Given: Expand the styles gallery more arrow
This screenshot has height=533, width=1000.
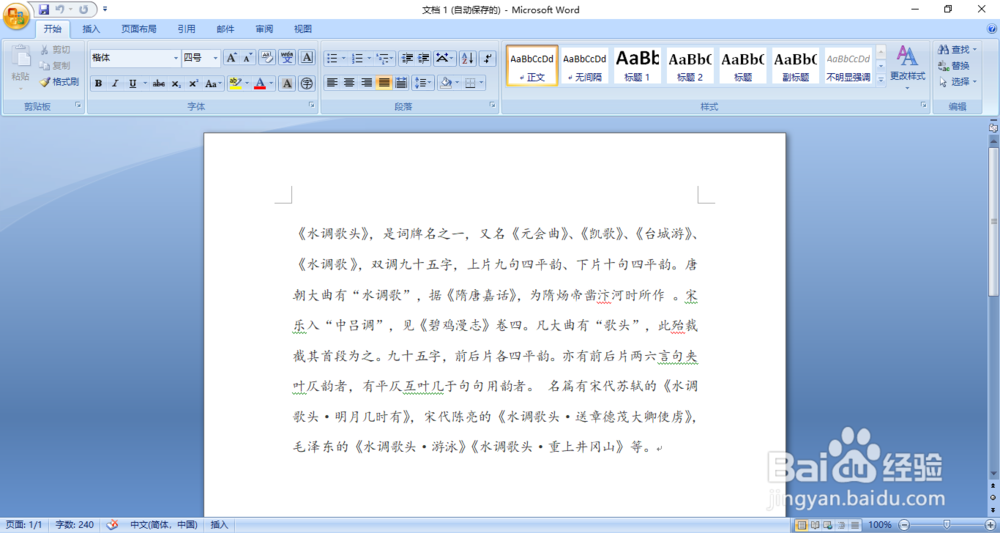Looking at the screenshot, I should click(881, 80).
